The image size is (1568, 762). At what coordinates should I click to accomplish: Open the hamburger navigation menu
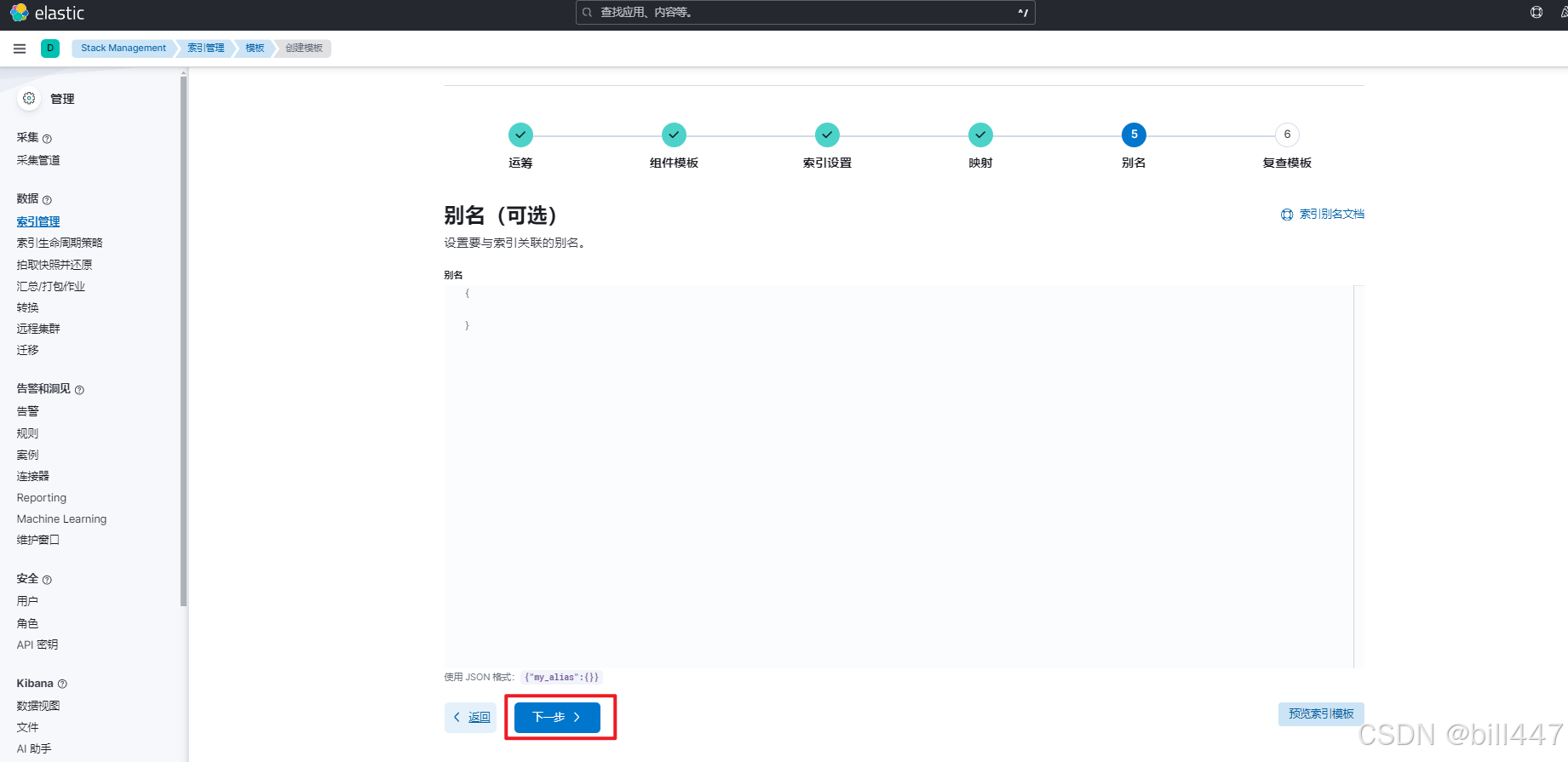(x=20, y=49)
